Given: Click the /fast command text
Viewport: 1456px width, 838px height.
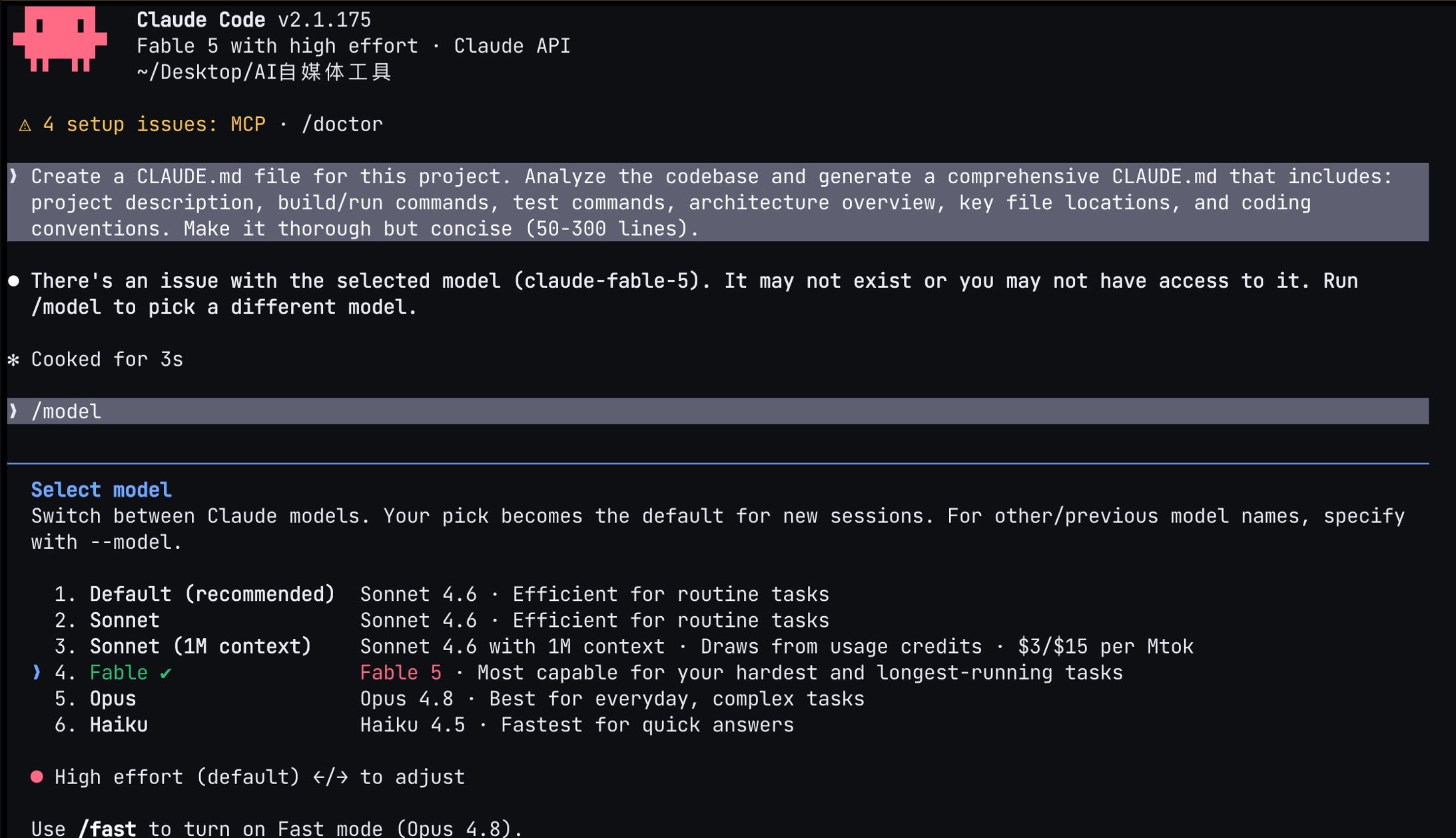Looking at the screenshot, I should coord(107,829).
